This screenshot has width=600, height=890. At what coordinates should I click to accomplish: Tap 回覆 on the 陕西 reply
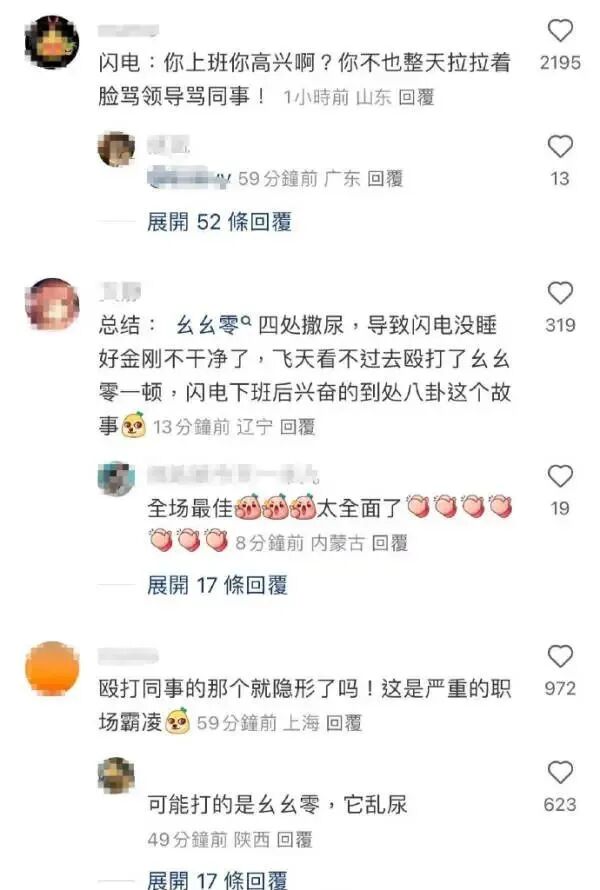(294, 839)
